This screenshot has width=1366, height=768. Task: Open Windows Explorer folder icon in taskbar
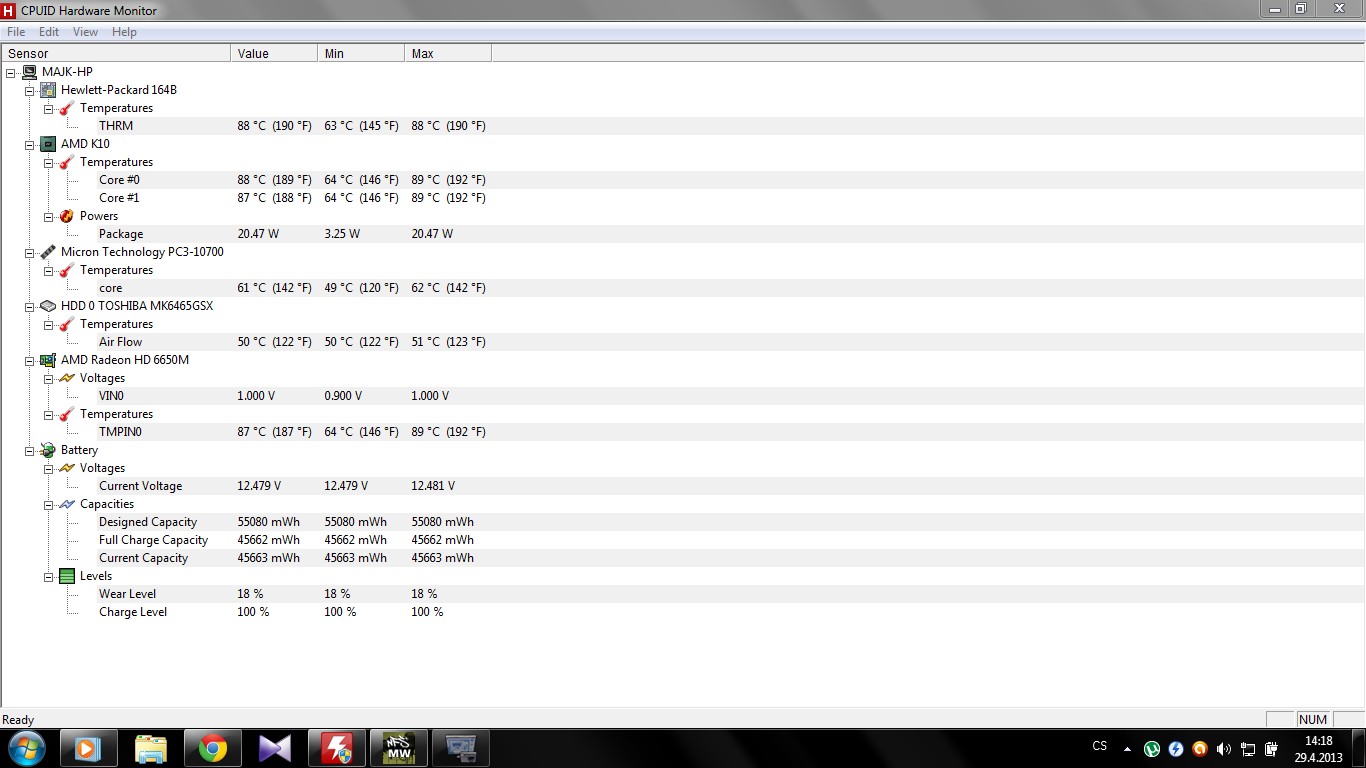coord(150,748)
